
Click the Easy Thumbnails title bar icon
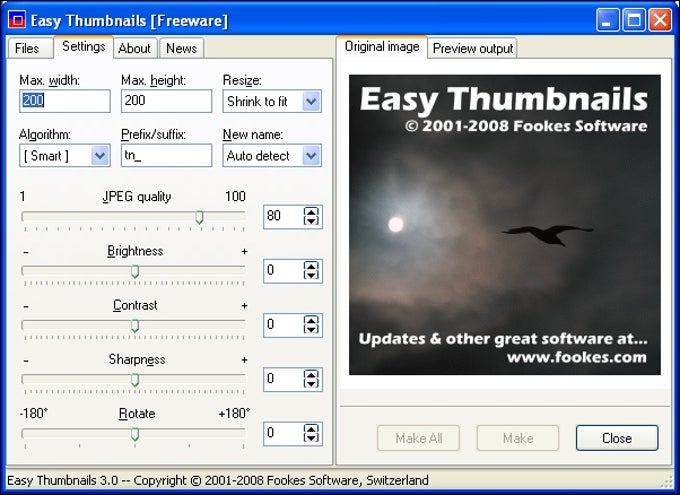point(17,20)
